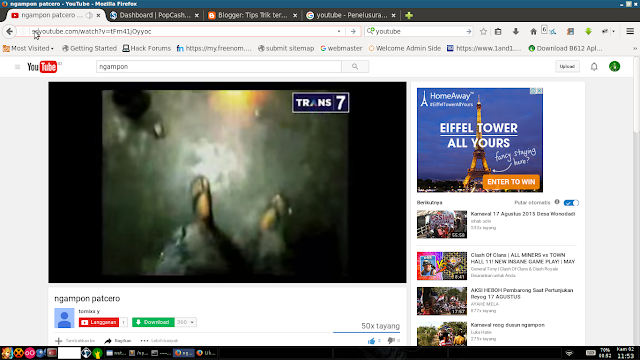This screenshot has height=360, width=640.
Task: Click the thumbs up like icon
Action: pos(371,341)
